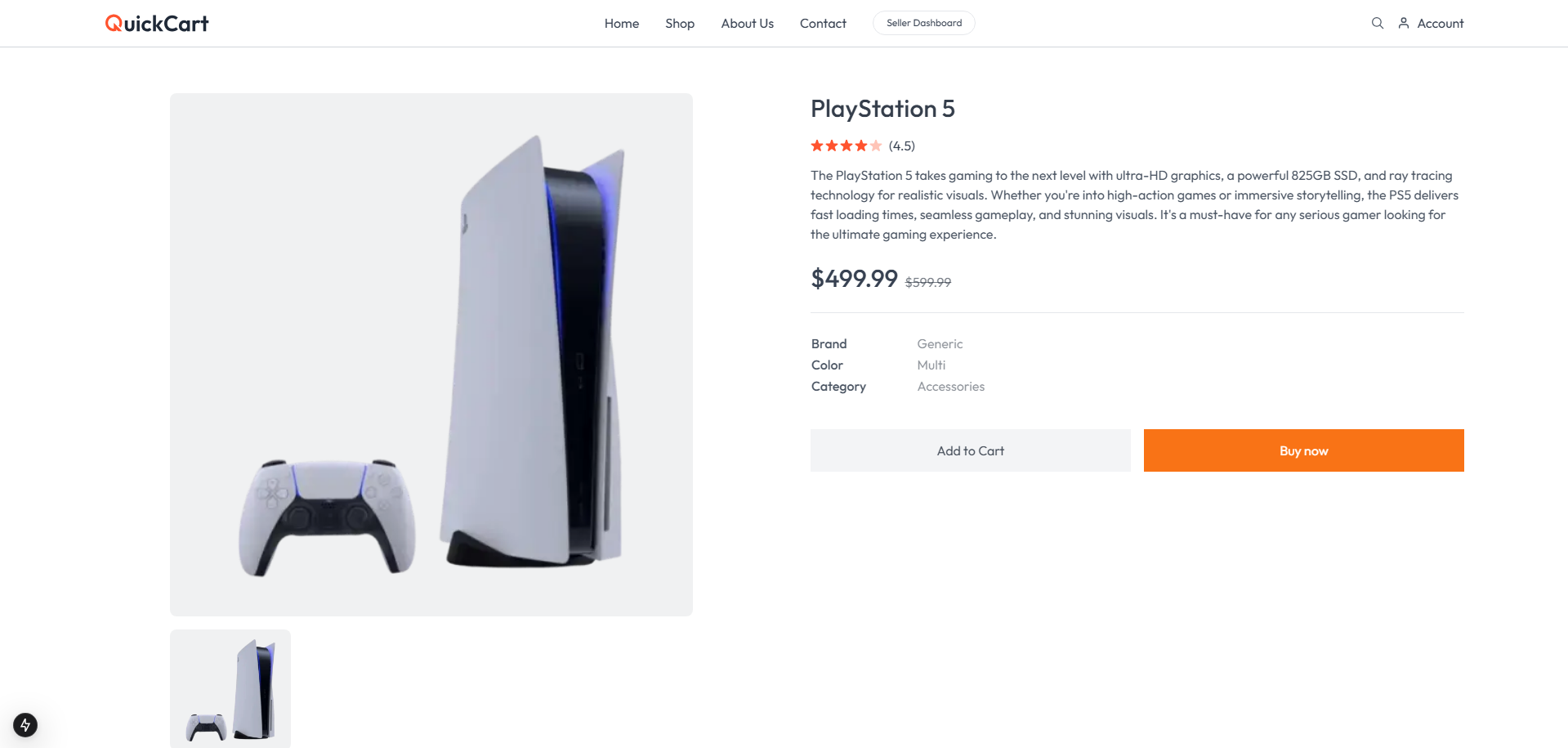Click the crossed-out $599.99 original price
The image size is (1568, 748).
click(x=927, y=282)
